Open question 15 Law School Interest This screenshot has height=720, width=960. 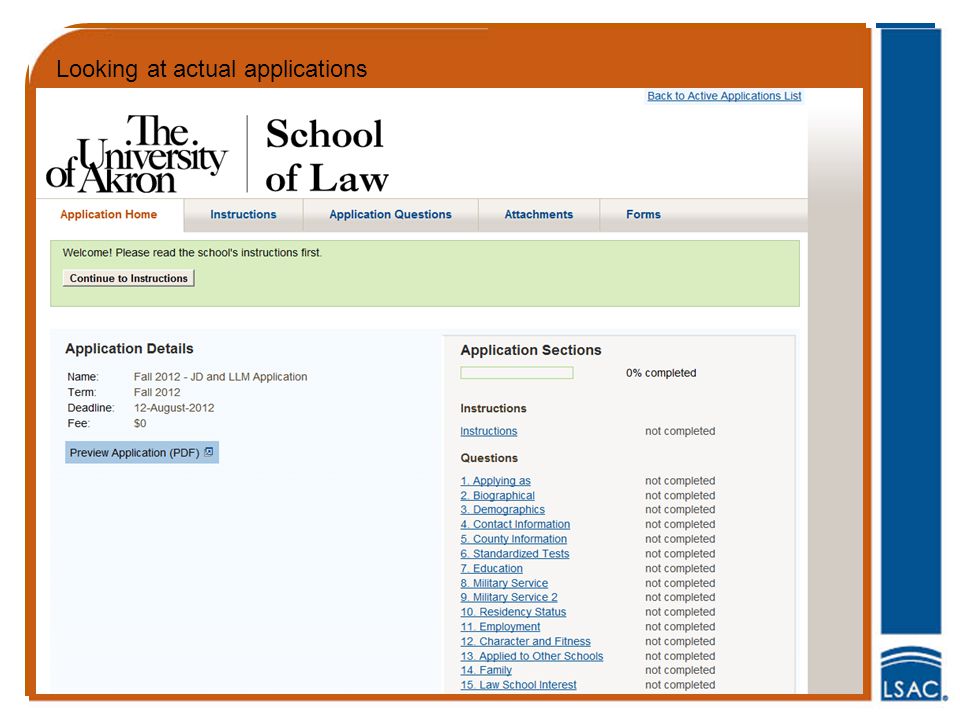[519, 684]
